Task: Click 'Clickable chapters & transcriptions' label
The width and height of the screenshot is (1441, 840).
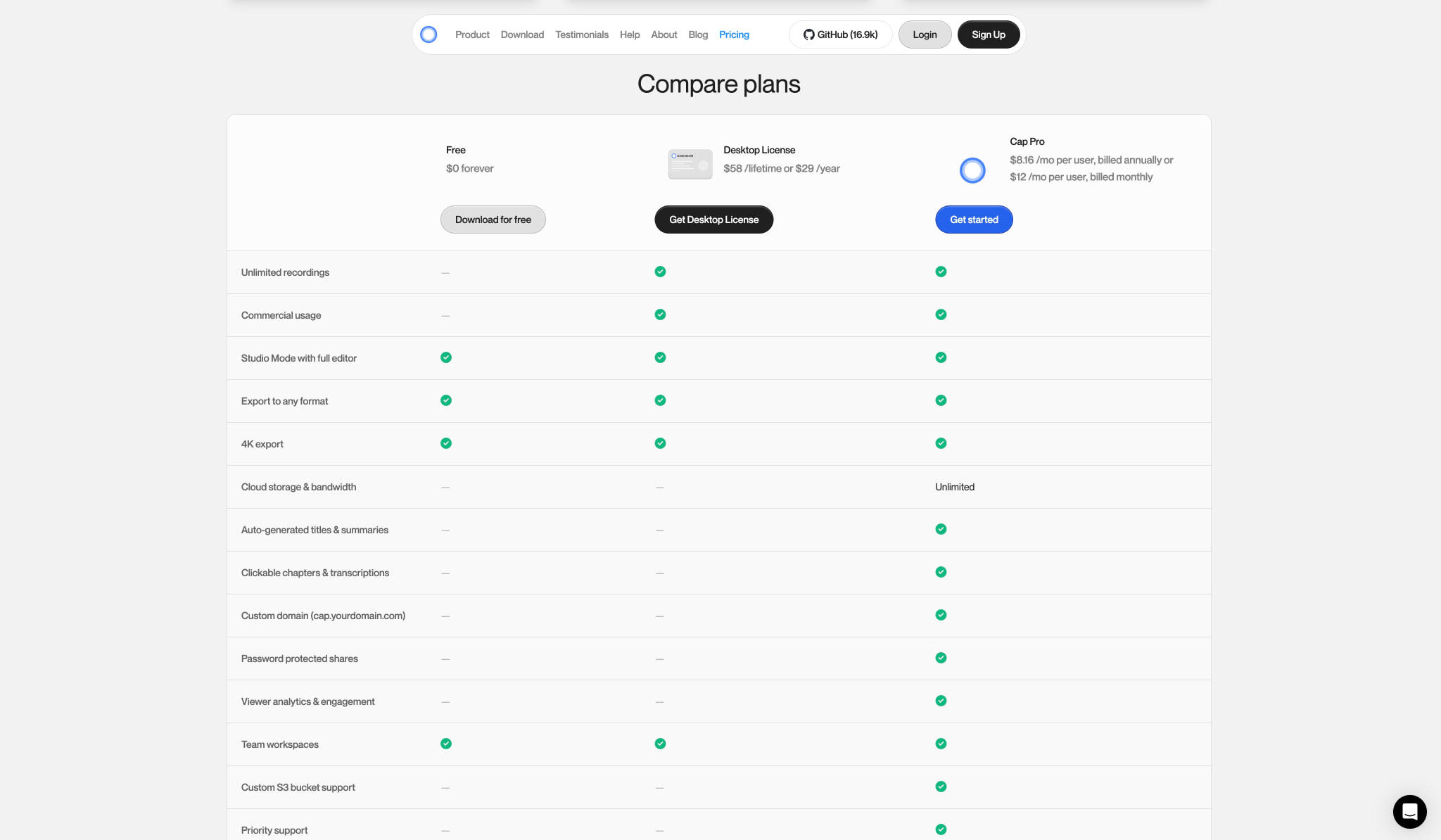Action: [x=315, y=573]
